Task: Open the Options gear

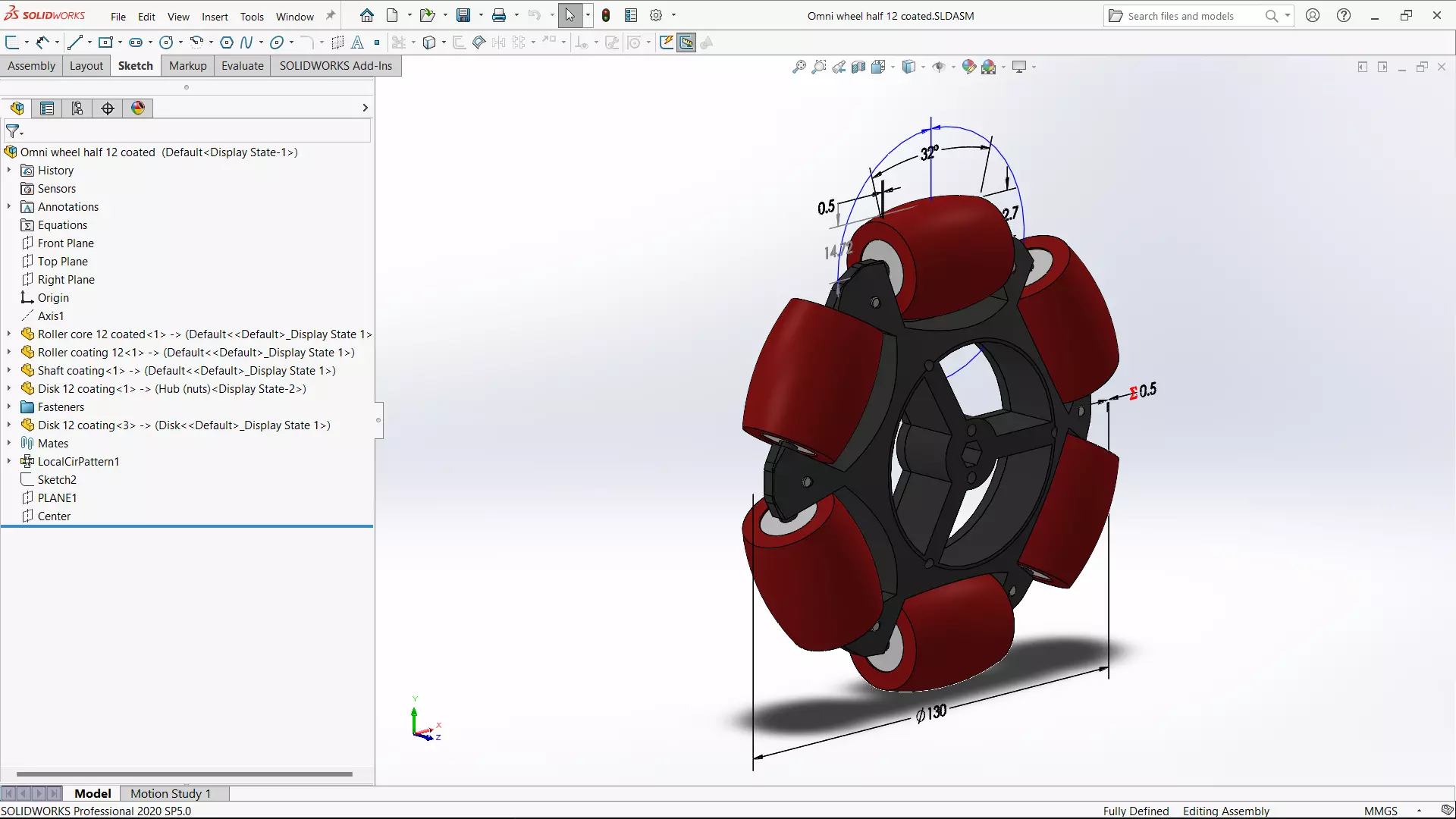Action: pyautogui.click(x=656, y=15)
